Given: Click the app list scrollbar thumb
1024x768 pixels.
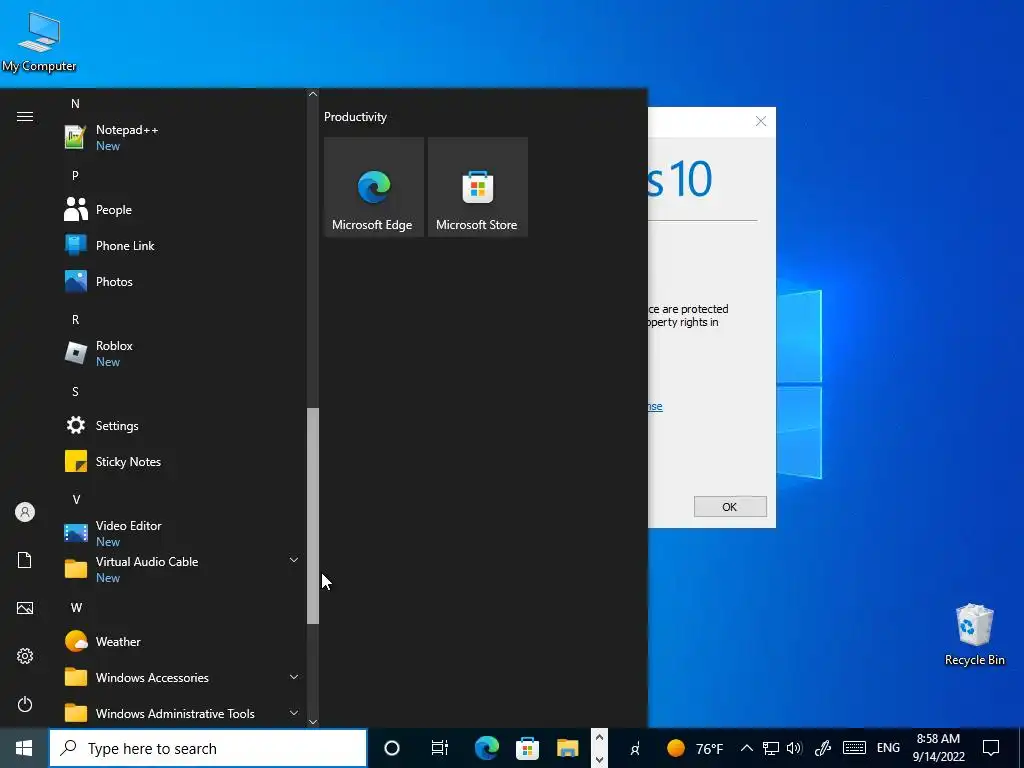Looking at the screenshot, I should [x=313, y=516].
